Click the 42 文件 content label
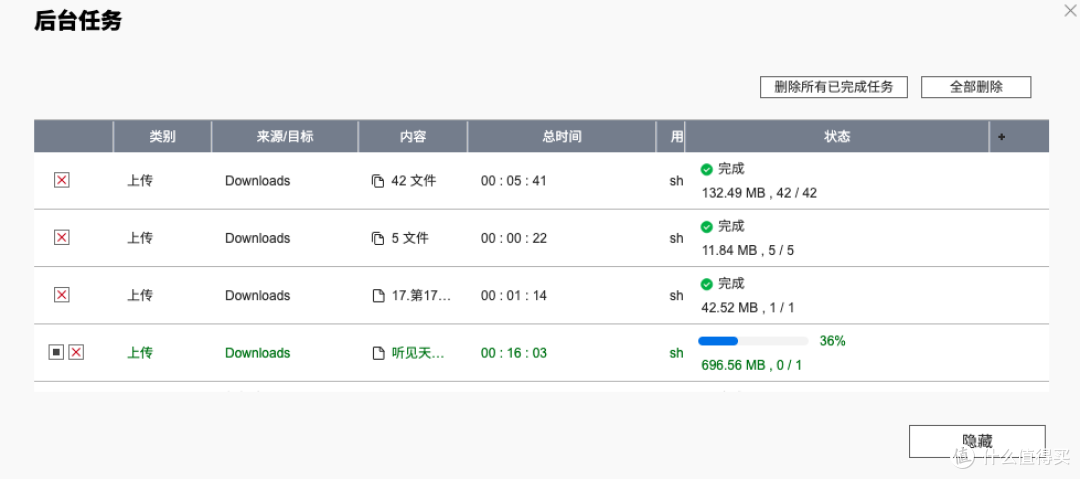Viewport: 1080px width, 479px height. tap(413, 181)
